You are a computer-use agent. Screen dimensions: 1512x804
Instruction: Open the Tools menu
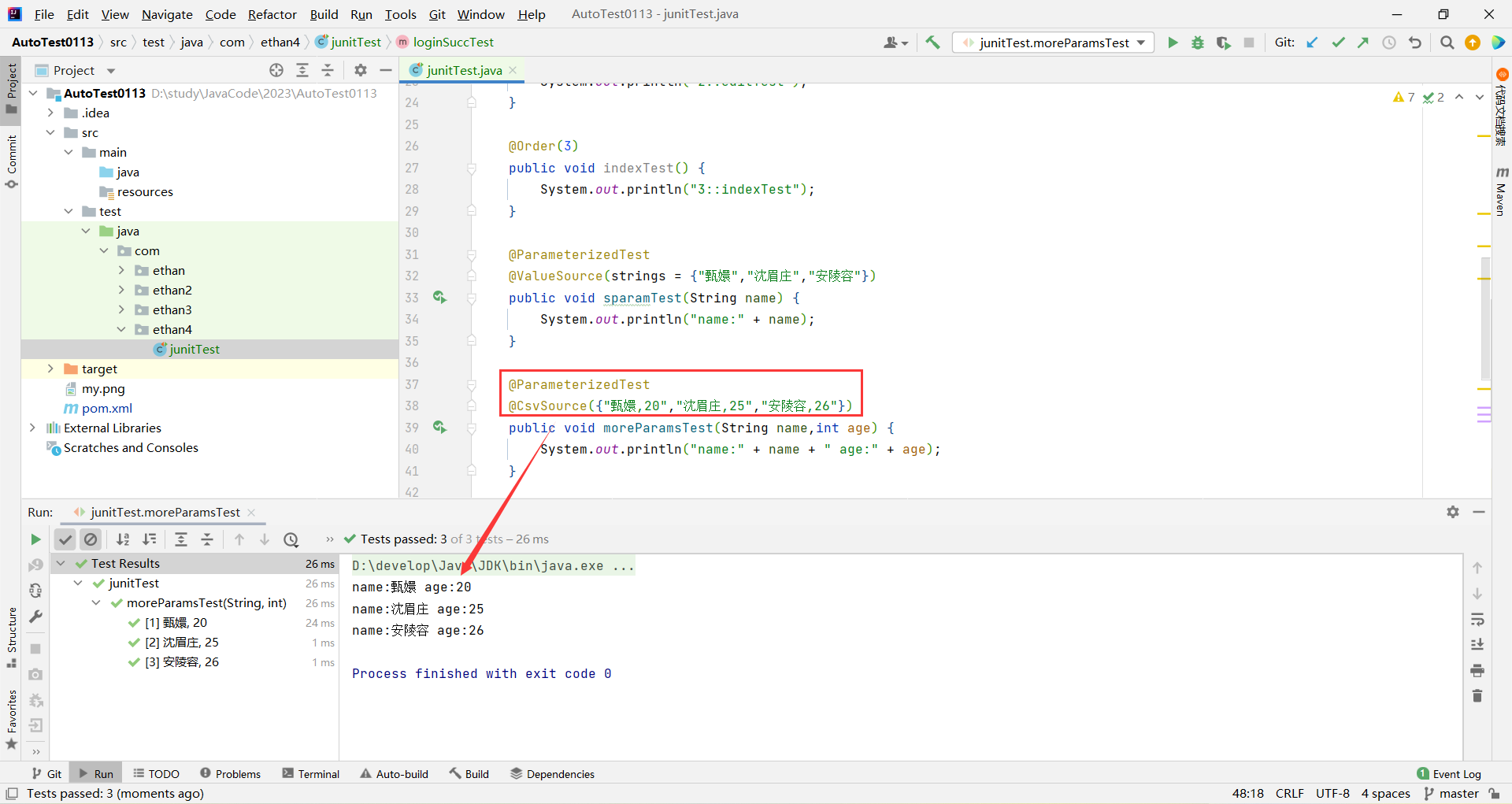tap(400, 14)
